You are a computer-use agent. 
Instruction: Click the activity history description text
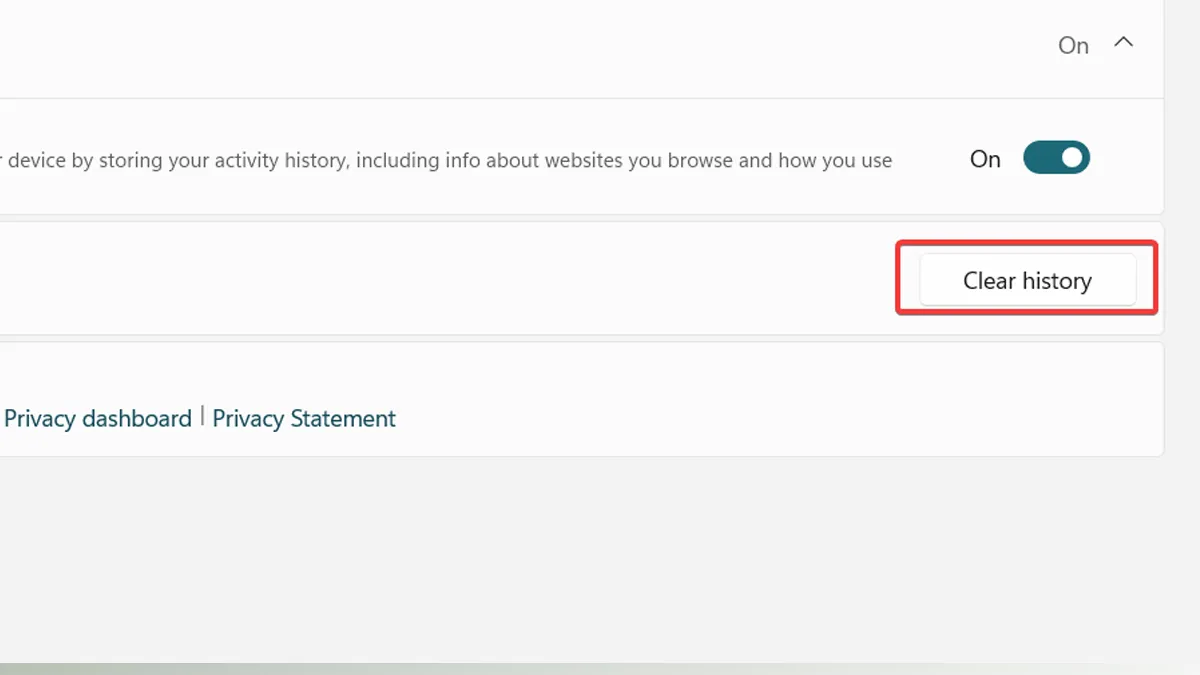point(450,160)
